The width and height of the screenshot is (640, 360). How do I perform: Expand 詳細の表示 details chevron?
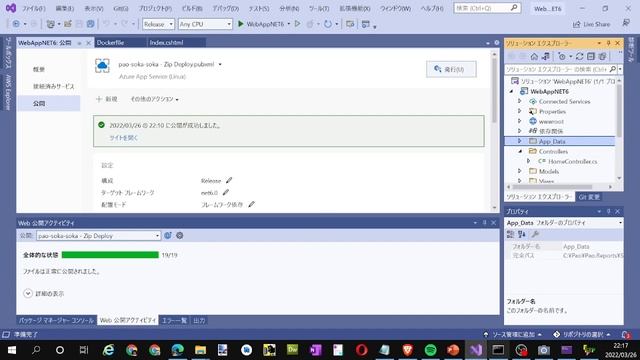coord(28,293)
